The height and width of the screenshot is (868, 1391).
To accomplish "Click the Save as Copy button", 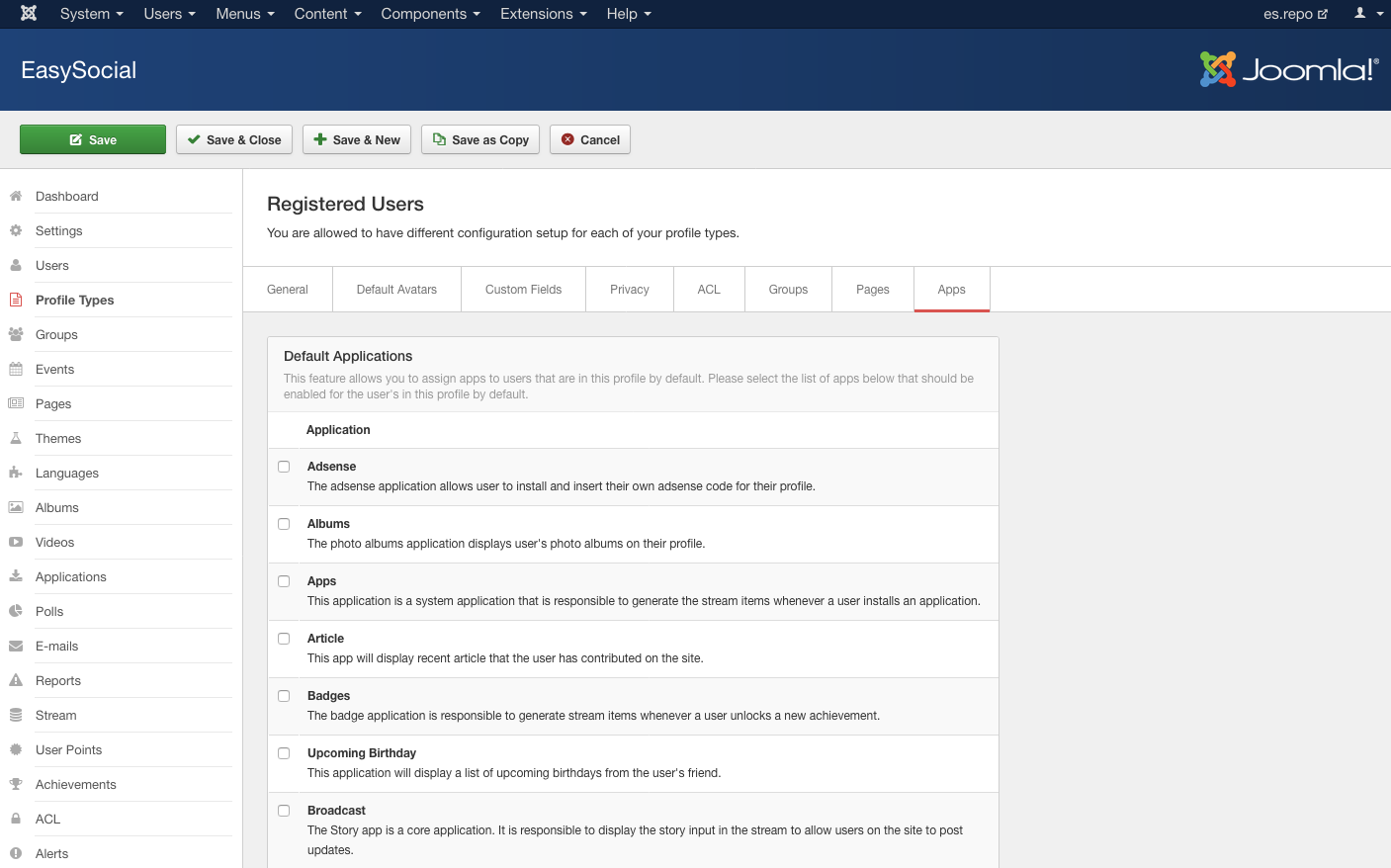I will tap(480, 139).
